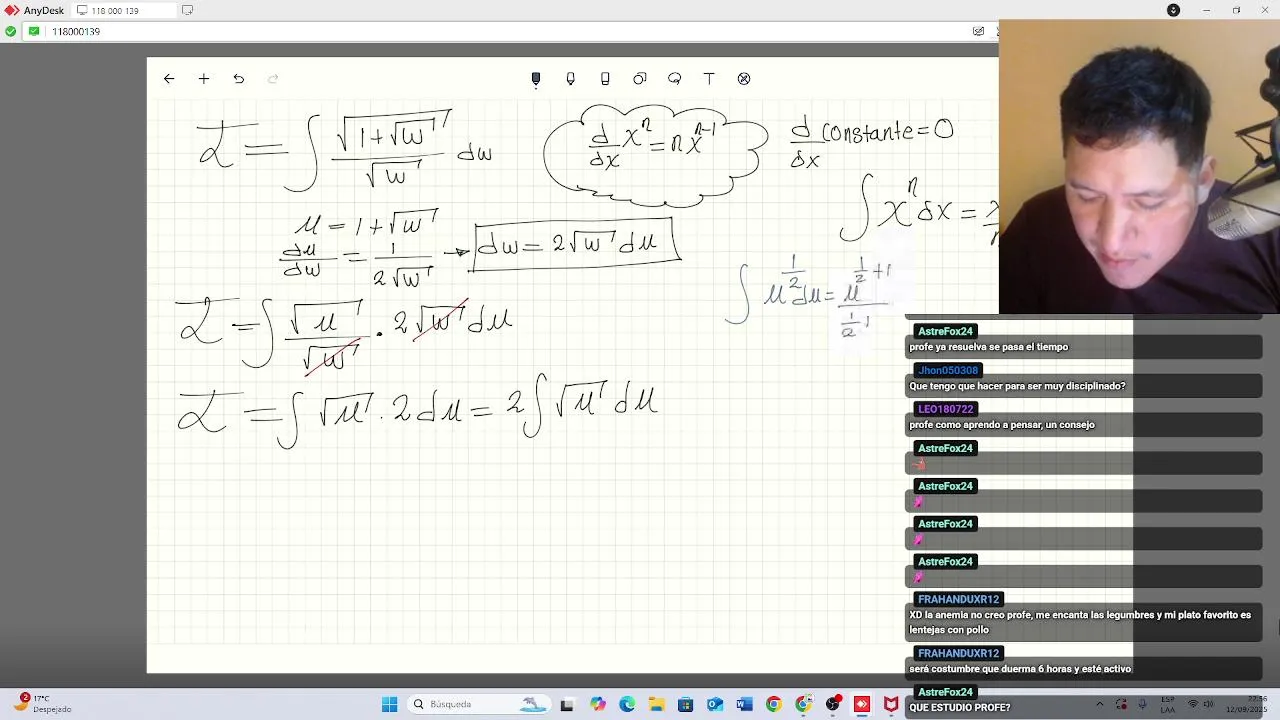The height and width of the screenshot is (720, 1280).
Task: Launch Copilot from the taskbar
Action: tap(597, 704)
